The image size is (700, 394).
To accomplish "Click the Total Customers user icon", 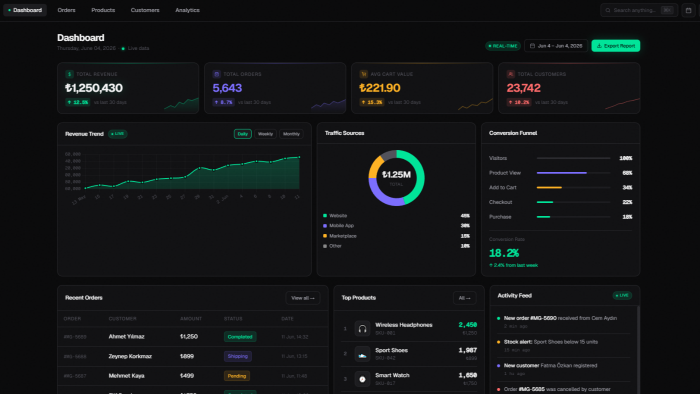I will 511,74.
